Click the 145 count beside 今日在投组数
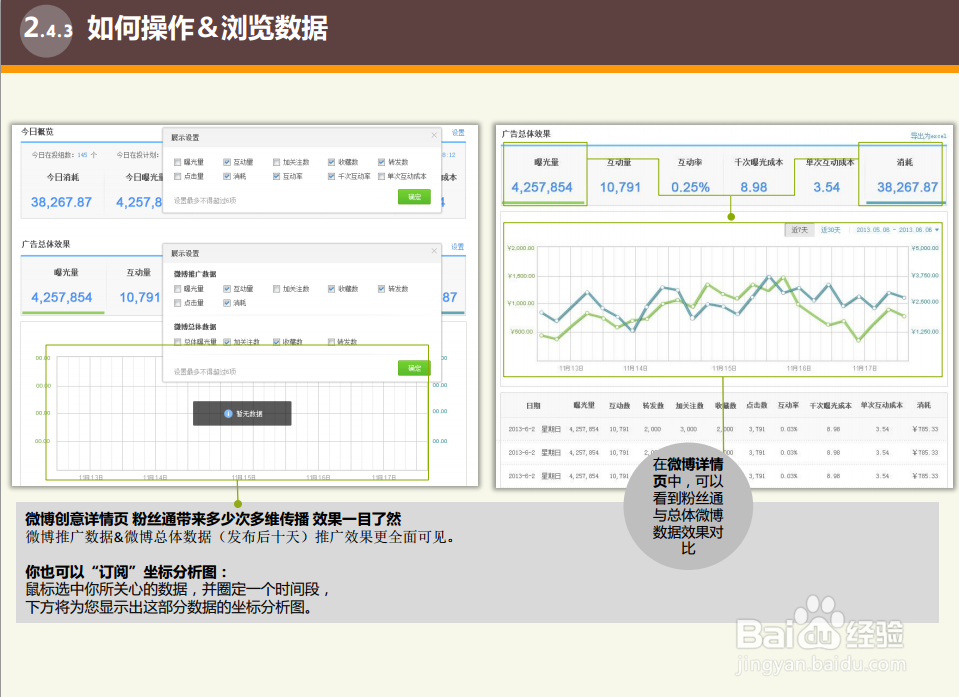 coord(83,155)
